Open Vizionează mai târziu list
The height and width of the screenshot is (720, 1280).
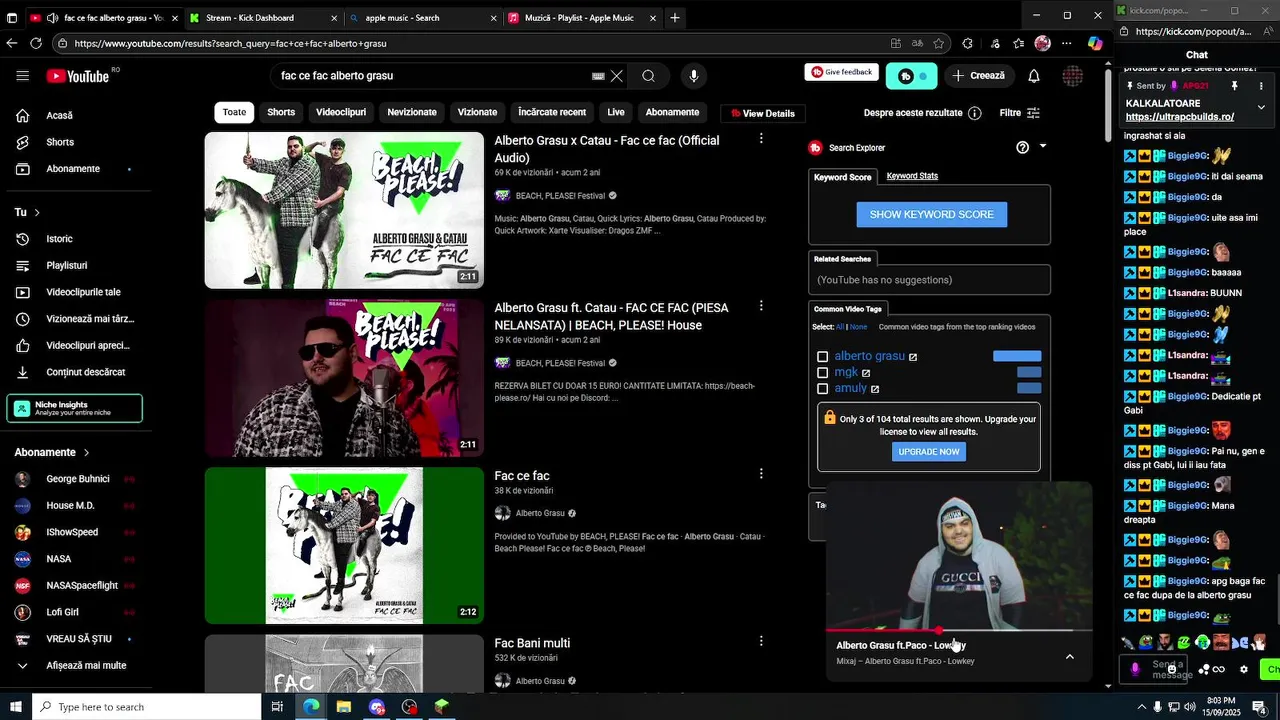click(76, 319)
